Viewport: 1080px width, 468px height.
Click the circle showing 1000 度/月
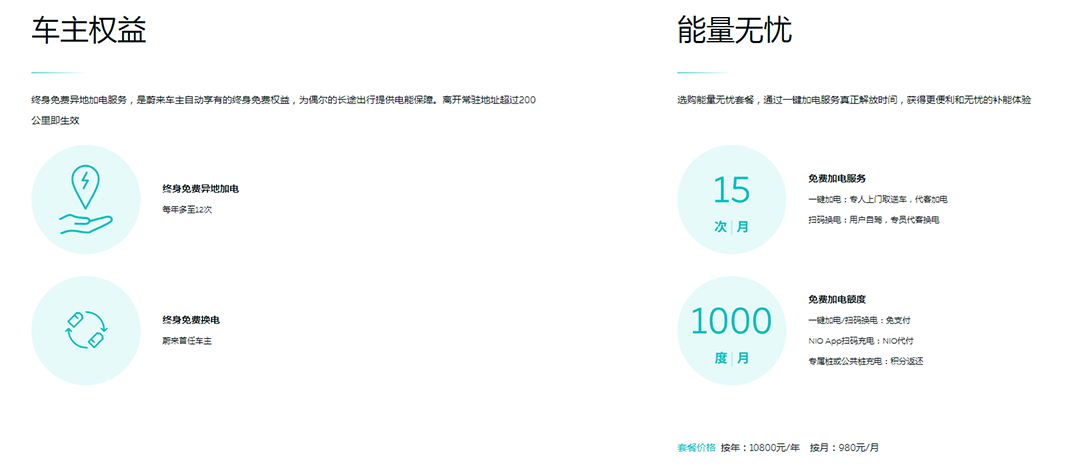(732, 330)
